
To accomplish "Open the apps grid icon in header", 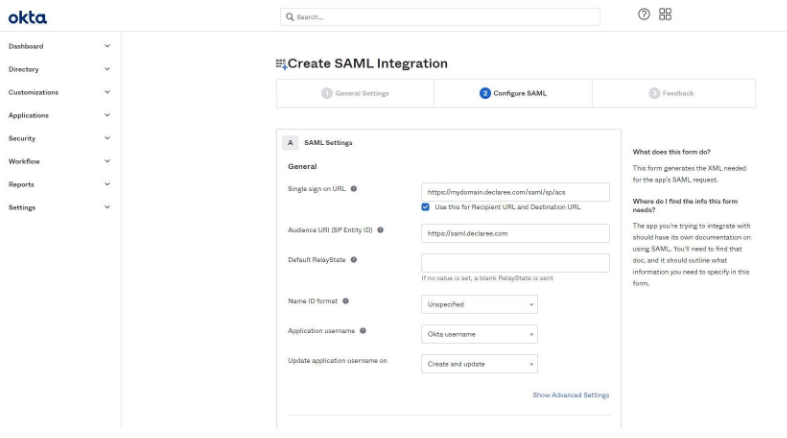I will point(665,15).
